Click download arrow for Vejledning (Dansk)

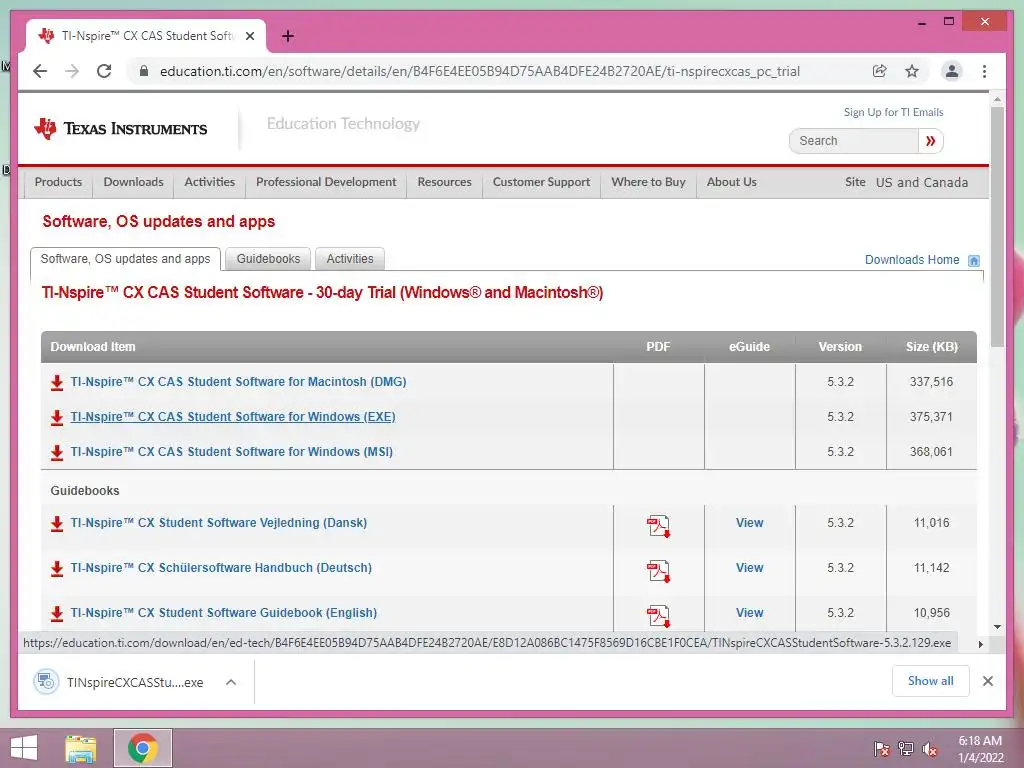(57, 524)
